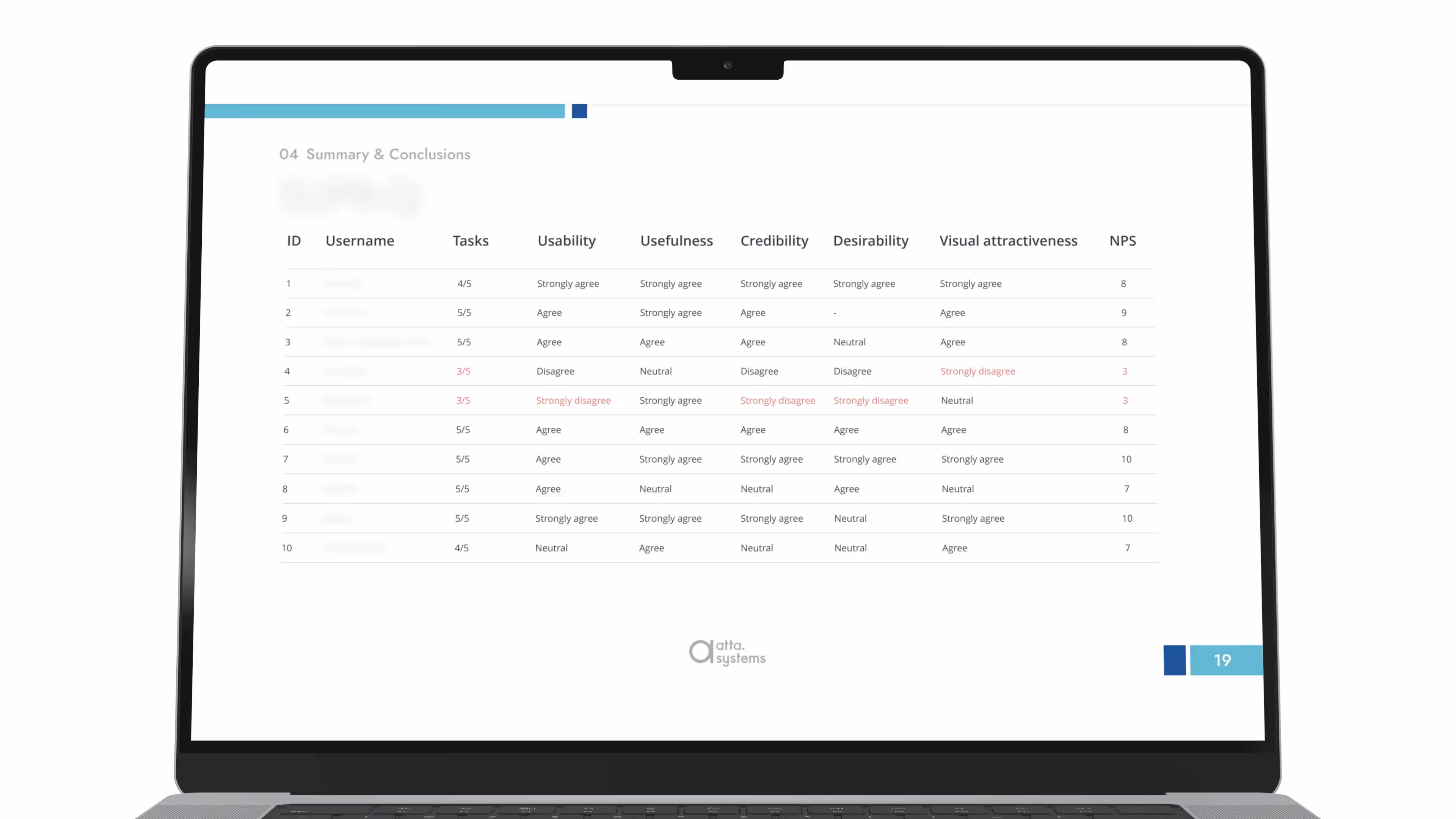
Task: Click the dark blue square near page number
Action: point(1174,660)
